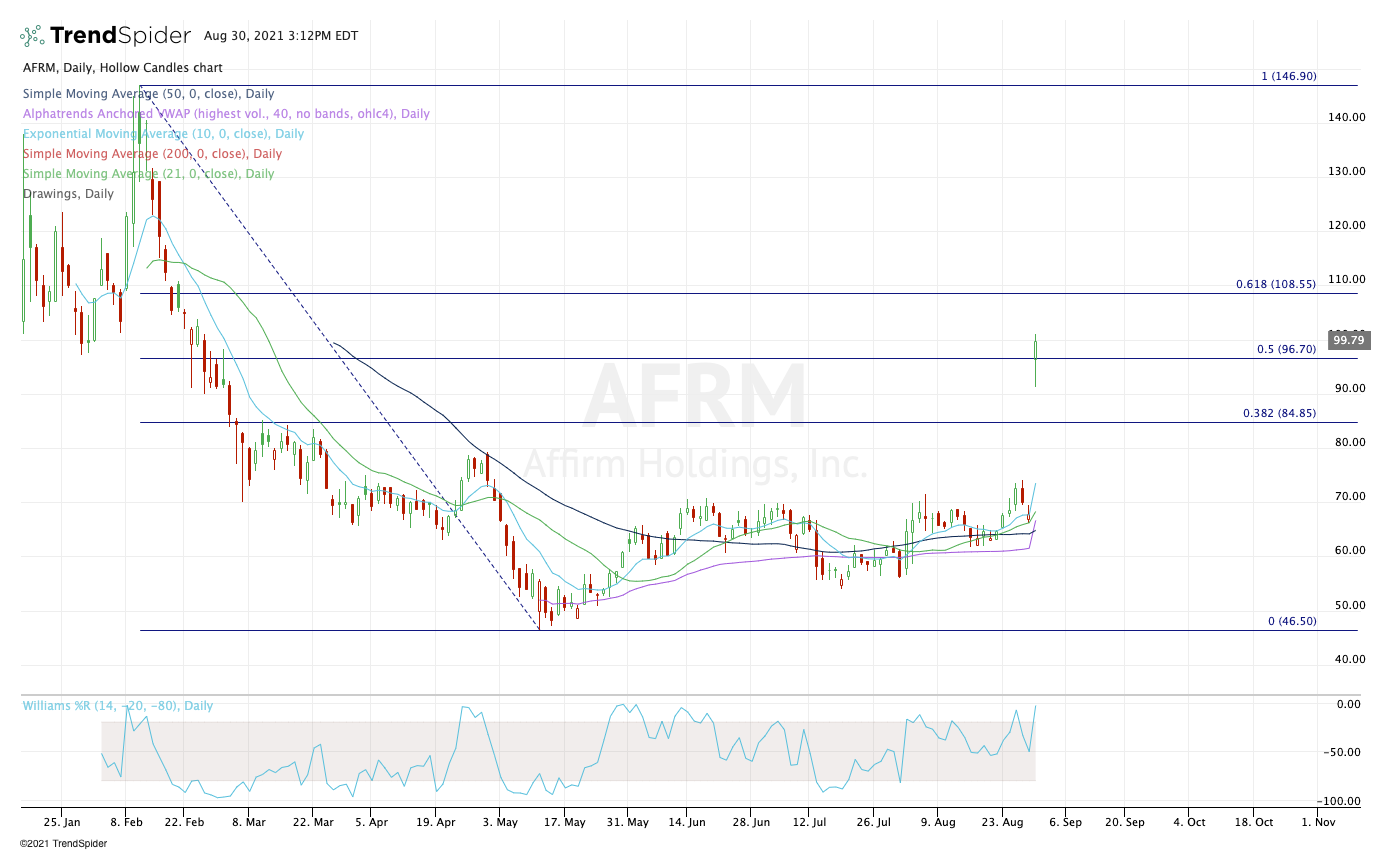This screenshot has height=853, width=1391.
Task: Click the ©2021 TrendSpider copyright text
Action: (63, 843)
